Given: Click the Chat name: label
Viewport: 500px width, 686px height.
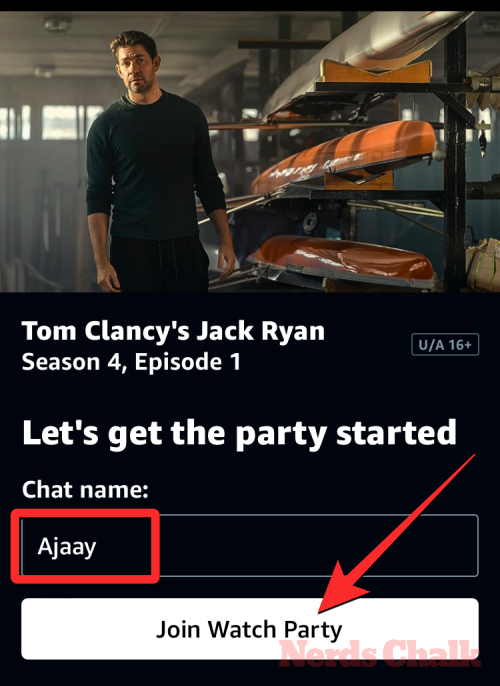Looking at the screenshot, I should point(85,489).
